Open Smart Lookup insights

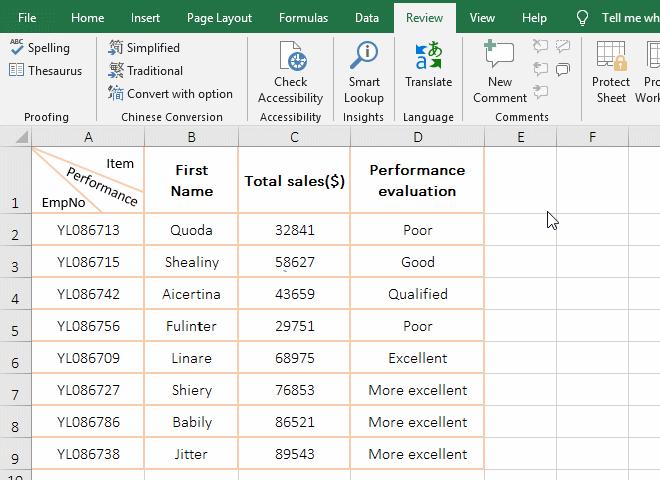pyautogui.click(x=363, y=72)
